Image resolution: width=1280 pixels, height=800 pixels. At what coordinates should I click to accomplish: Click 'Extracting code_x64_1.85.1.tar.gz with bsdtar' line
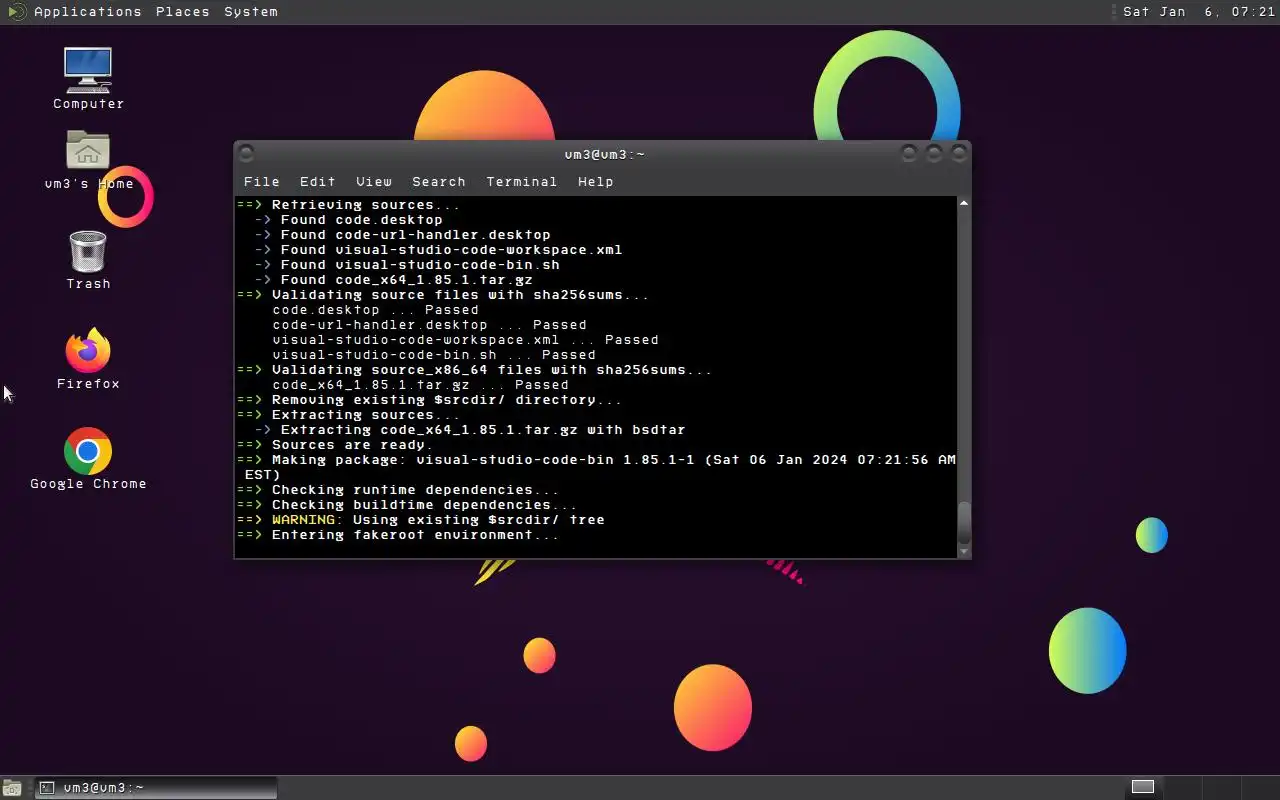tap(470, 430)
